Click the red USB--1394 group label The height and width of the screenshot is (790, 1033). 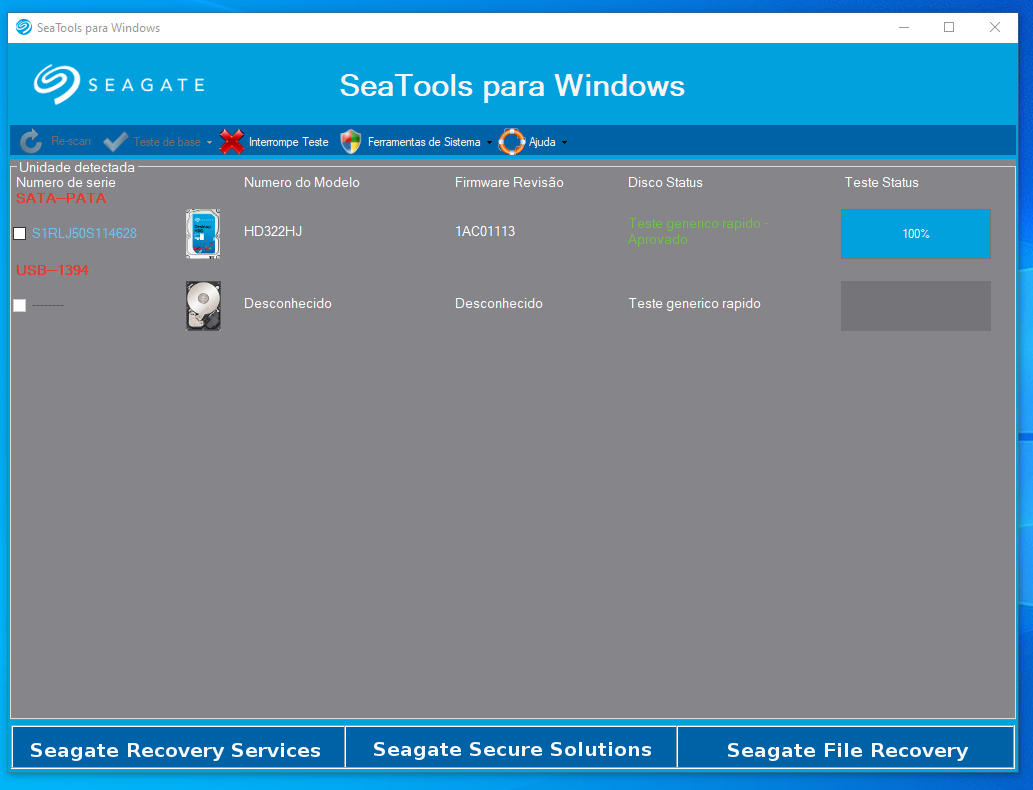click(x=52, y=270)
